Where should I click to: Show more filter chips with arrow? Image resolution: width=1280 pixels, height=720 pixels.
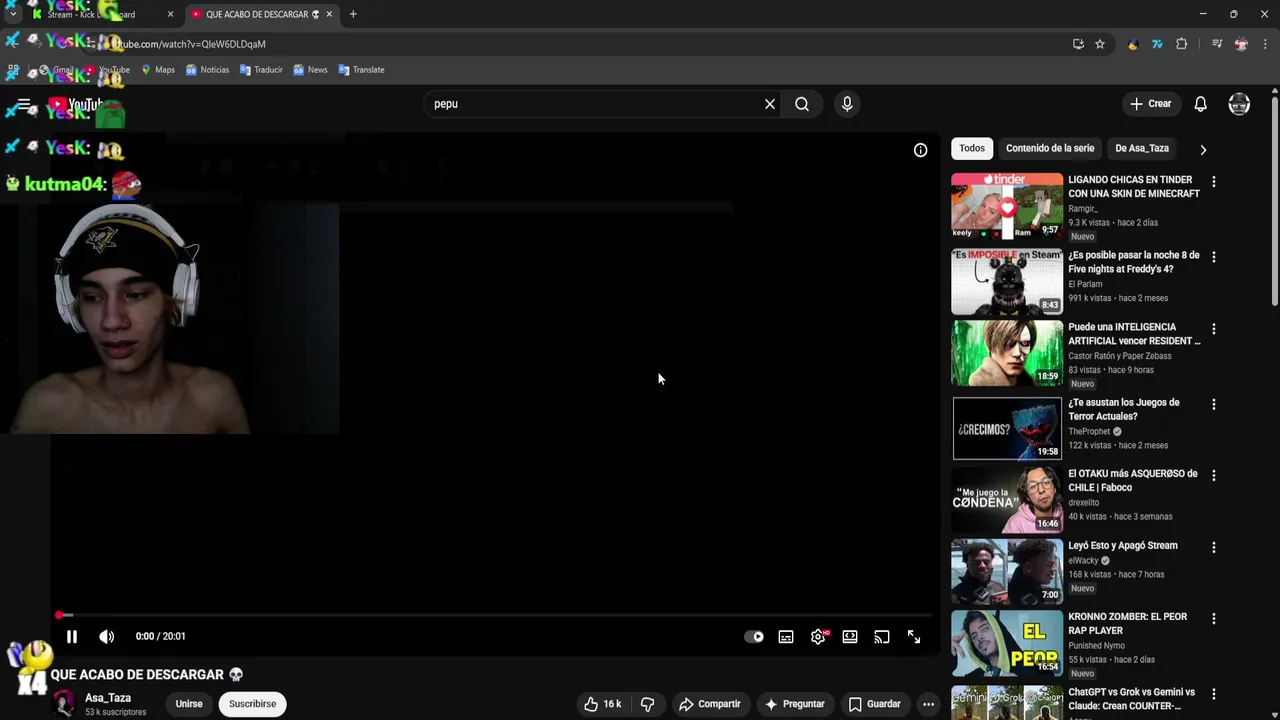pyautogui.click(x=1203, y=150)
